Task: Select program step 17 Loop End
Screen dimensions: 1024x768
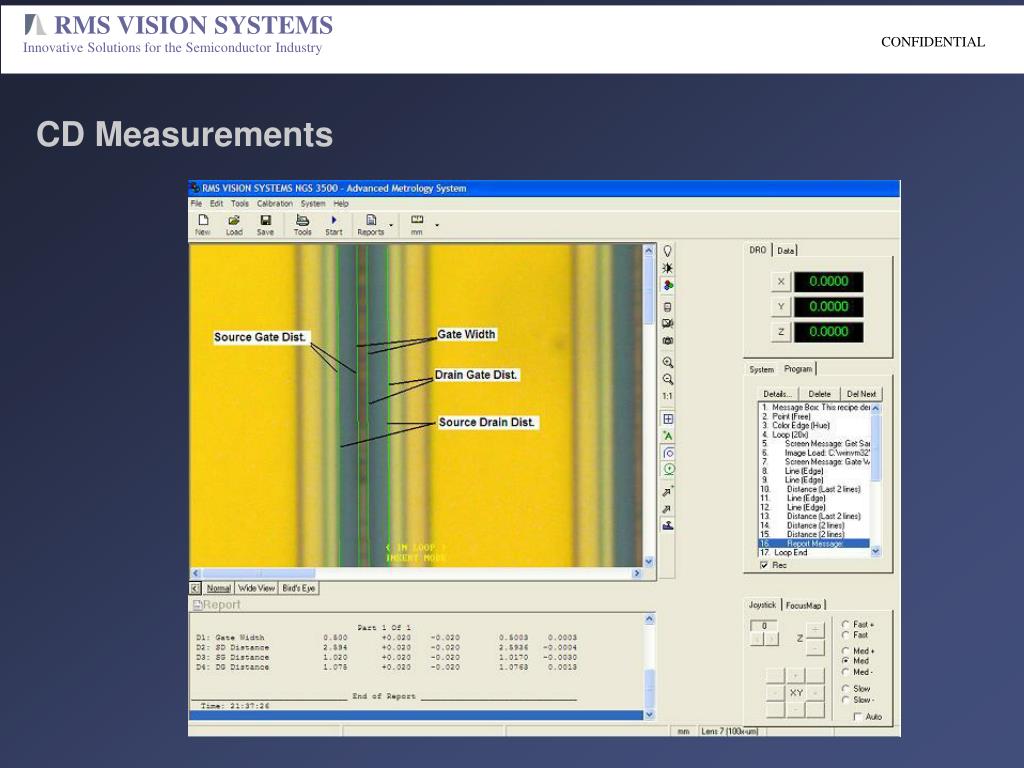Action: coord(814,552)
